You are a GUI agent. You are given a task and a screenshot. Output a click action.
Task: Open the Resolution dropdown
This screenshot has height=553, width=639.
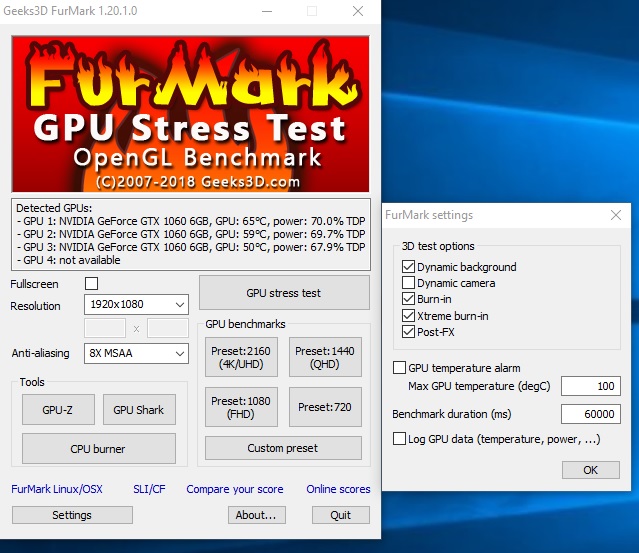tap(136, 304)
